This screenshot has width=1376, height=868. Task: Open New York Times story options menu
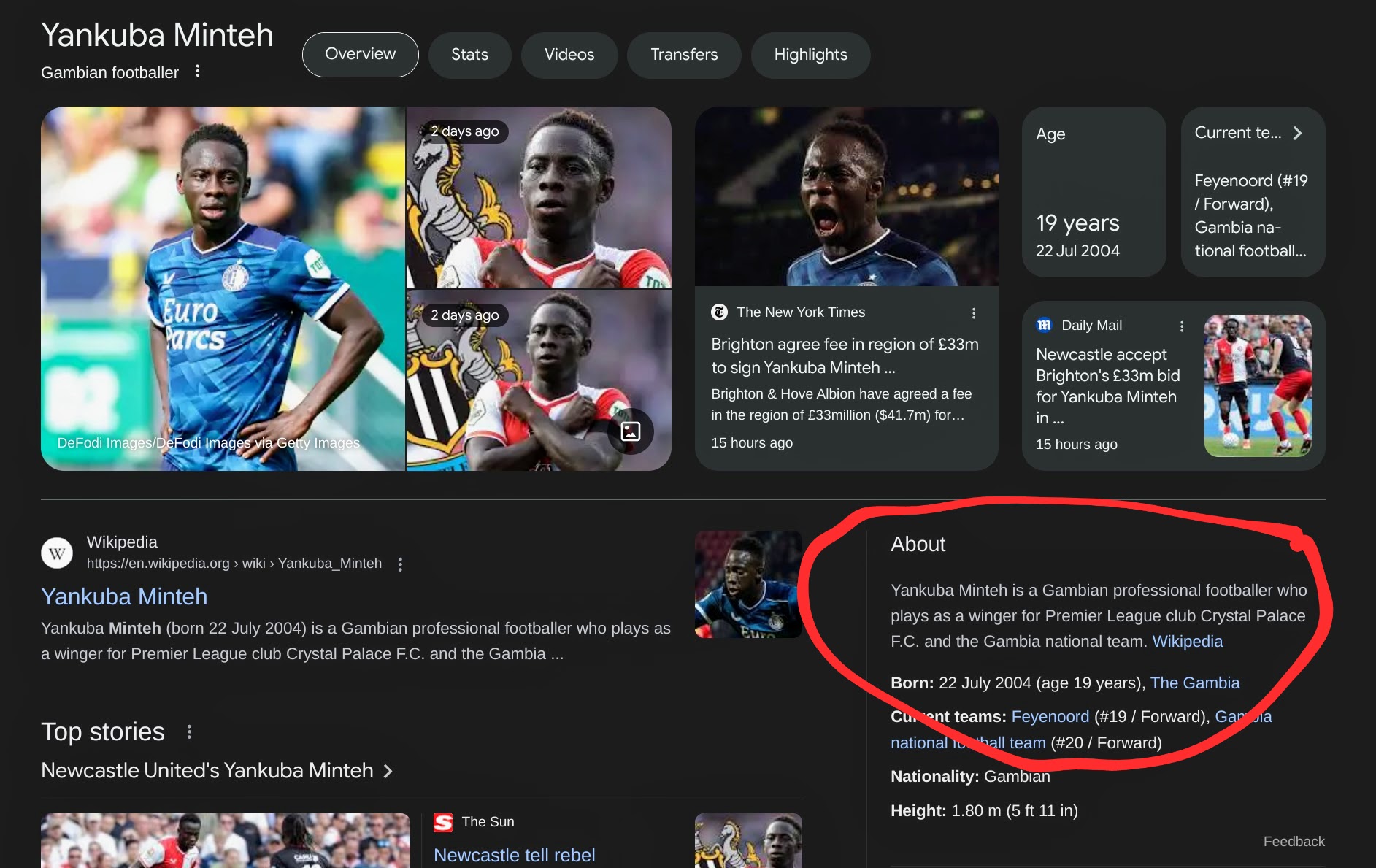[974, 313]
